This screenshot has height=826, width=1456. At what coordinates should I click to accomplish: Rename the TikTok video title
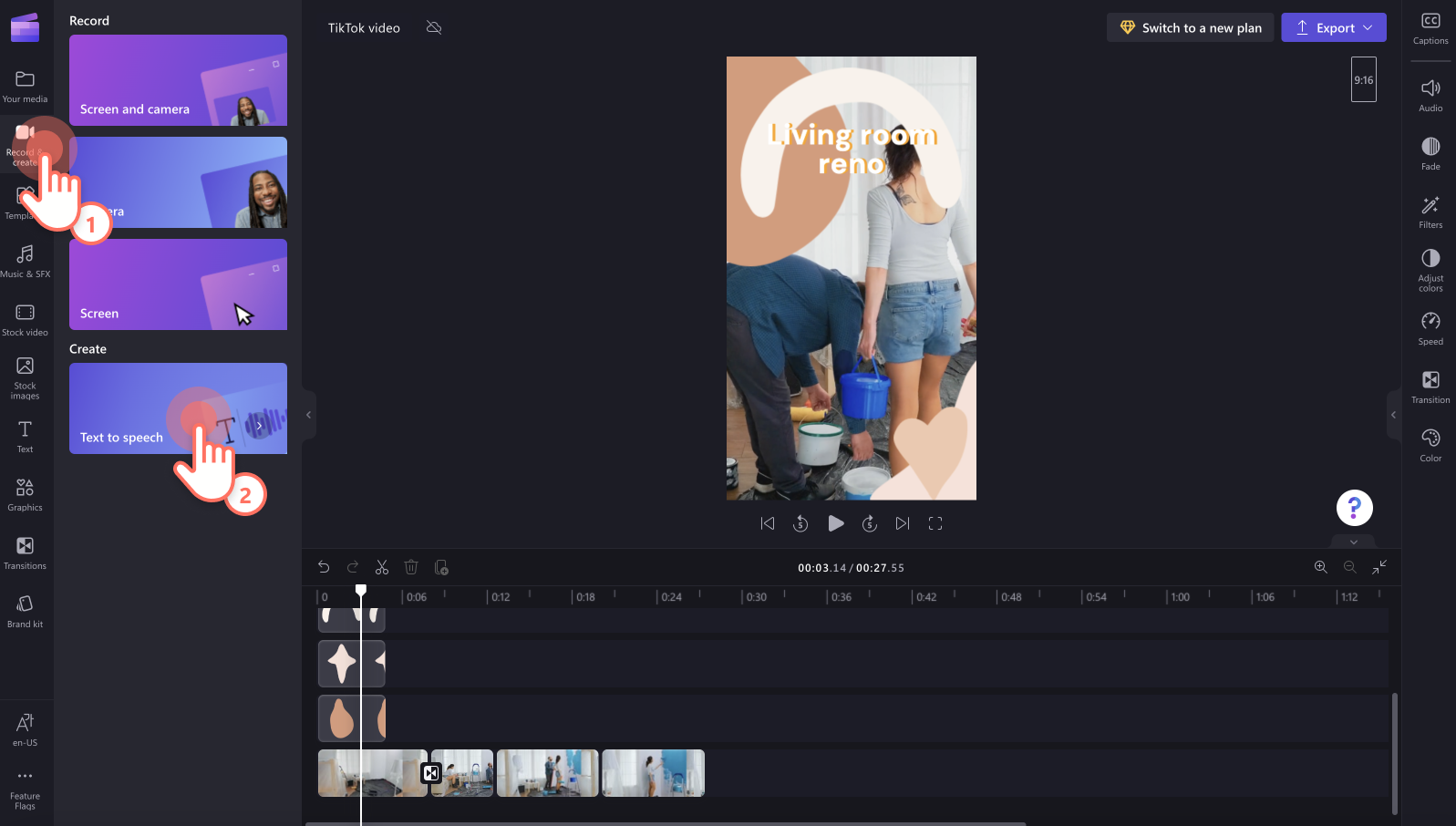coord(364,28)
